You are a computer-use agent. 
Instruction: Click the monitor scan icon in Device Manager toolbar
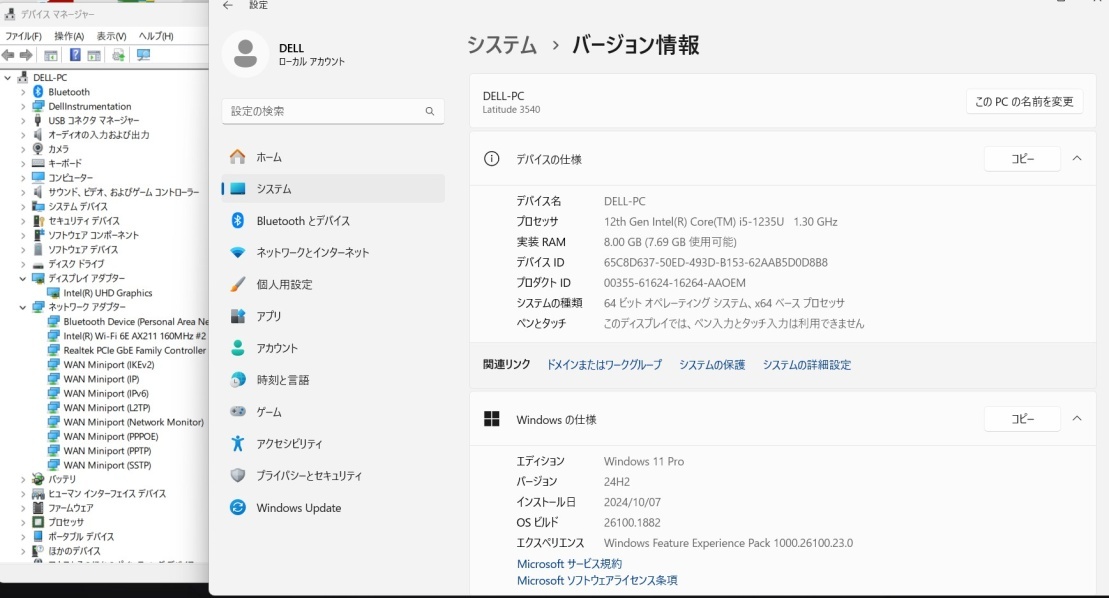coord(143,55)
